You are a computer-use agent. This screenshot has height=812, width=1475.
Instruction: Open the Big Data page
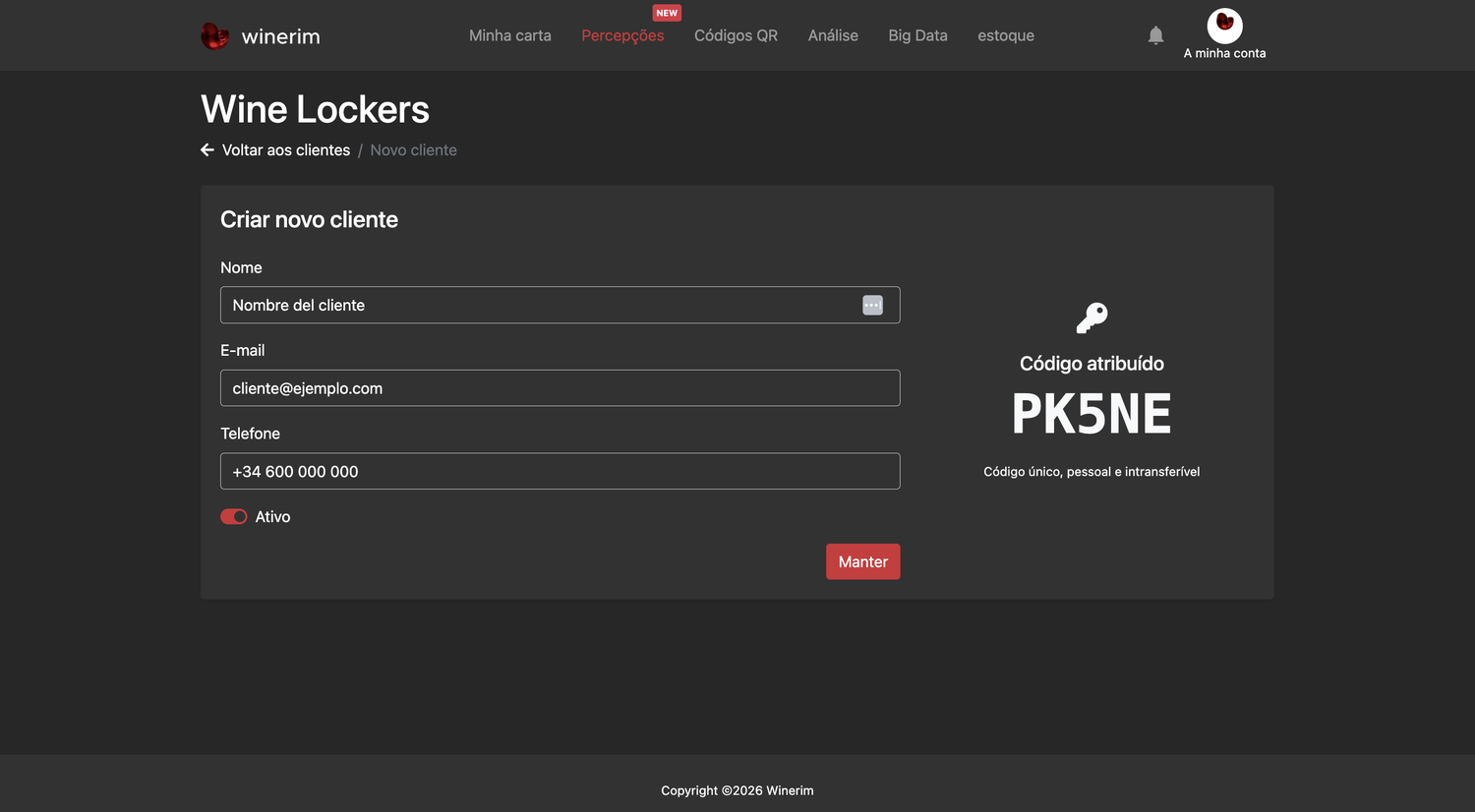pos(917,35)
